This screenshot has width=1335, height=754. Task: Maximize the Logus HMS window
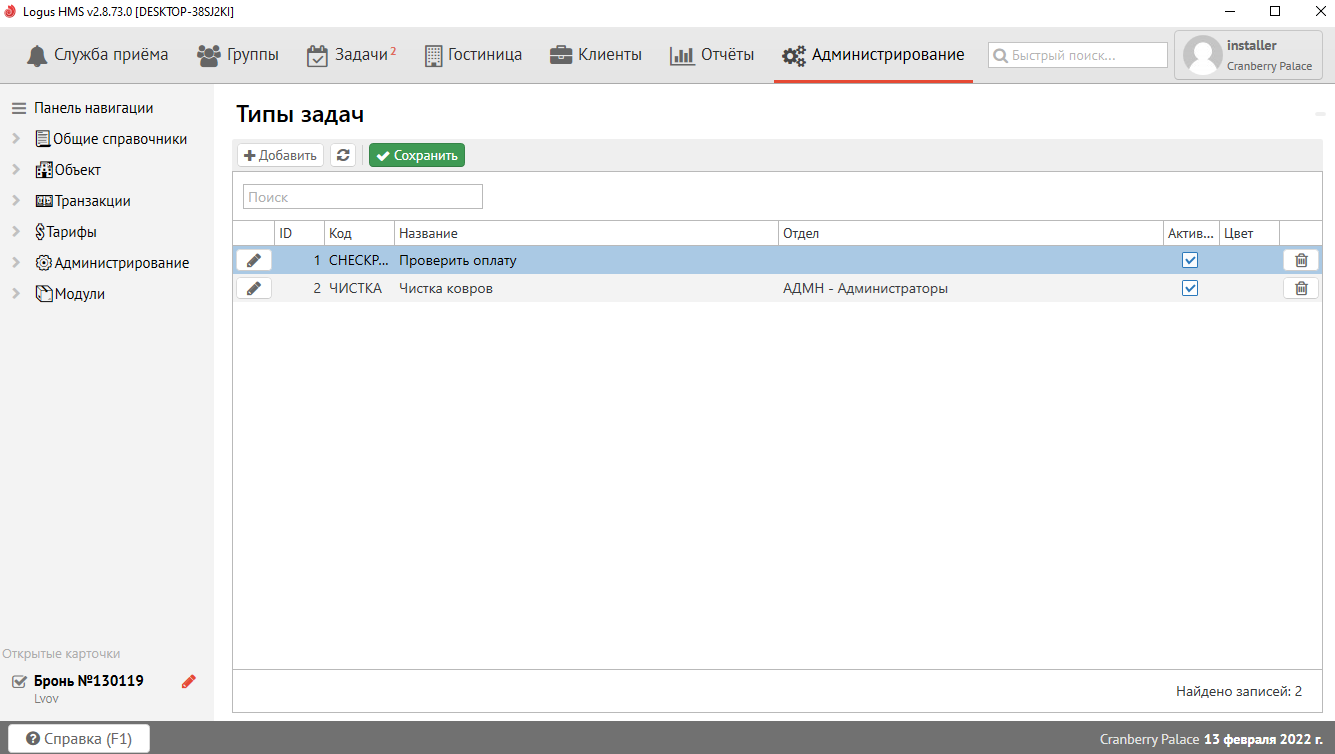pos(1275,11)
